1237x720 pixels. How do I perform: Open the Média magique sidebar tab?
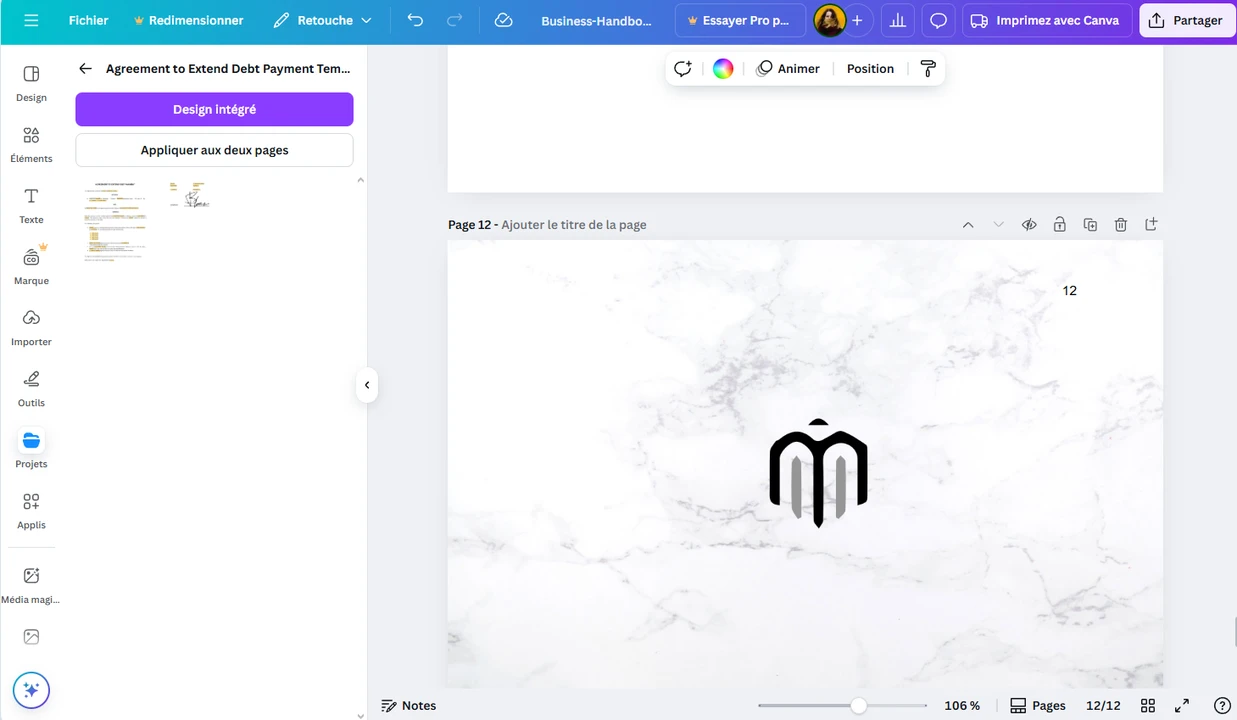pyautogui.click(x=31, y=585)
